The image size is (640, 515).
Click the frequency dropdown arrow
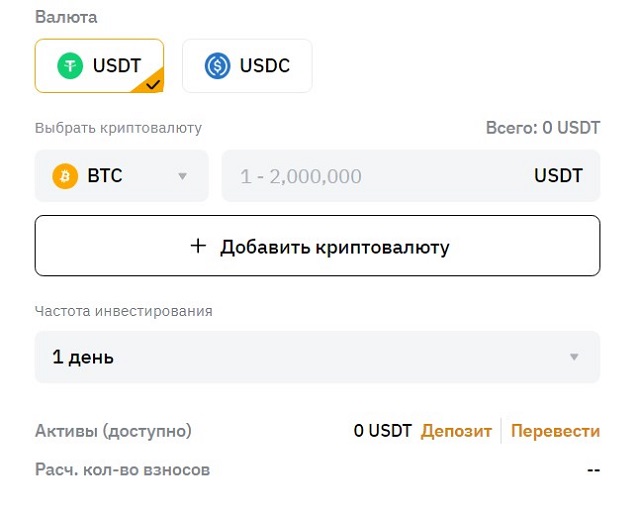click(x=574, y=357)
